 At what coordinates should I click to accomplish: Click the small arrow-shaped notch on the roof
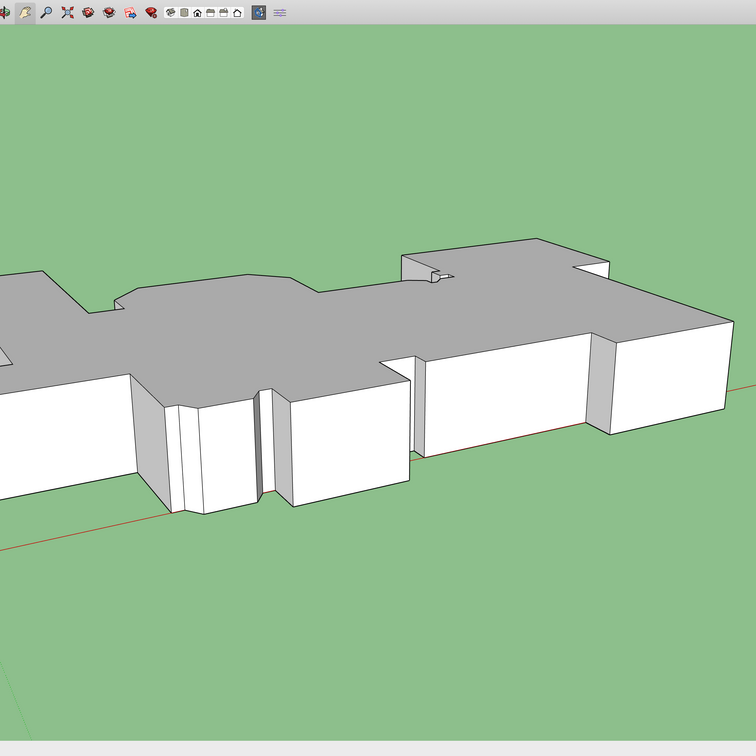441,277
